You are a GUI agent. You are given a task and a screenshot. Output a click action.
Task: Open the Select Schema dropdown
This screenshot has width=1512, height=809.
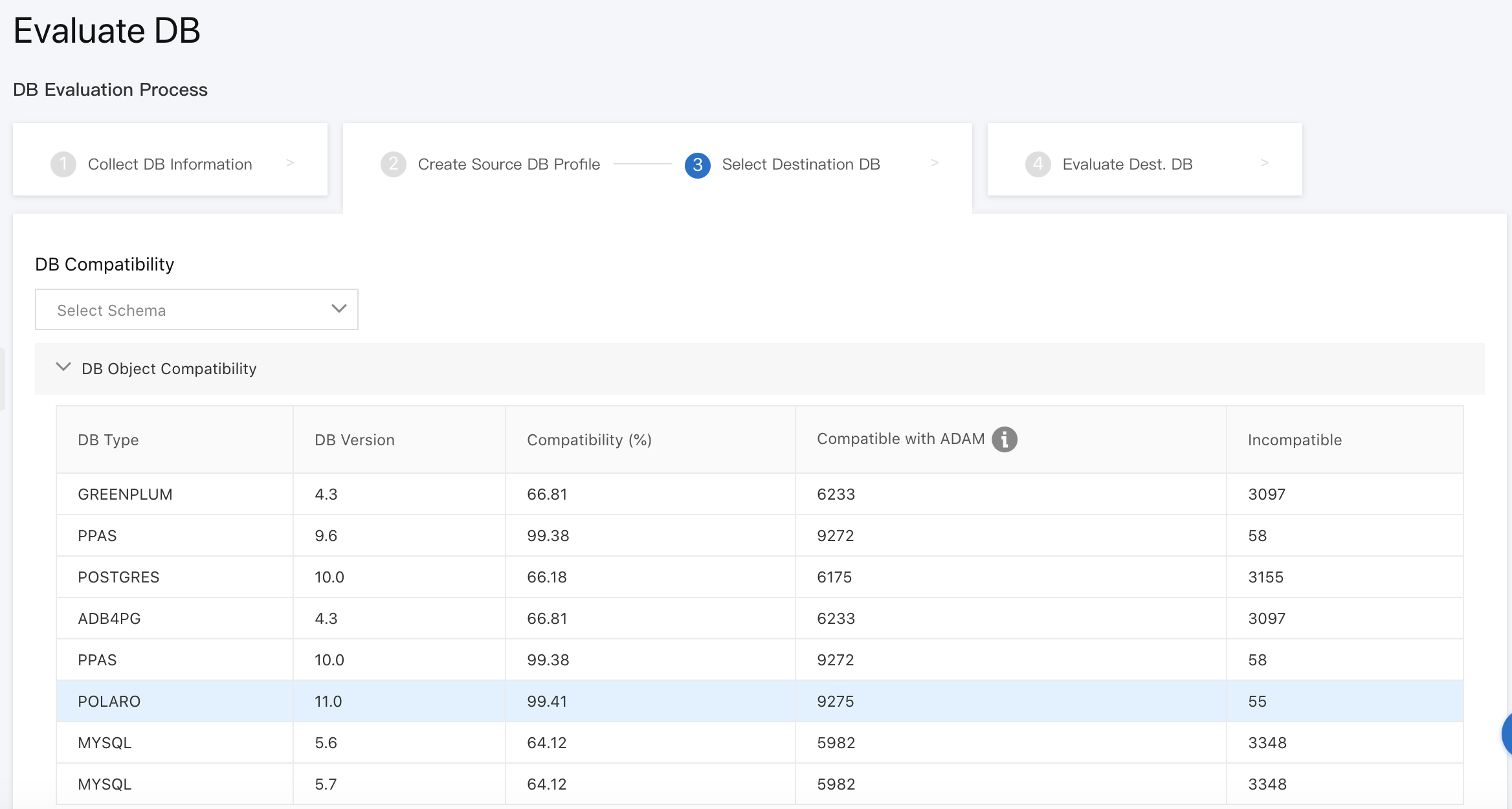coord(196,310)
